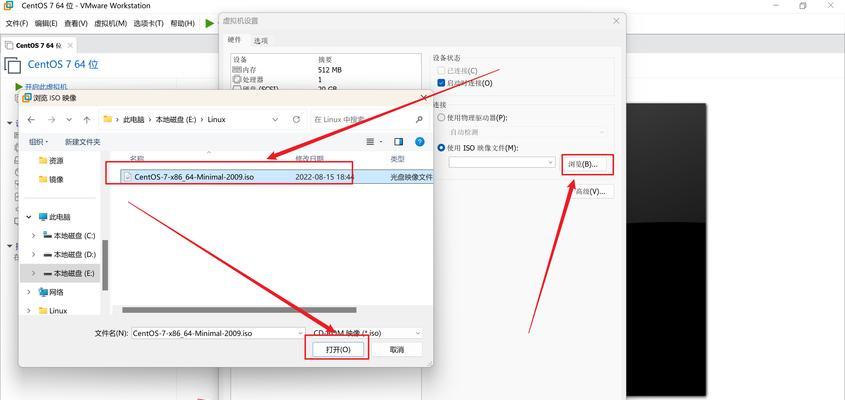Open help with the blue question icon

[x=420, y=142]
